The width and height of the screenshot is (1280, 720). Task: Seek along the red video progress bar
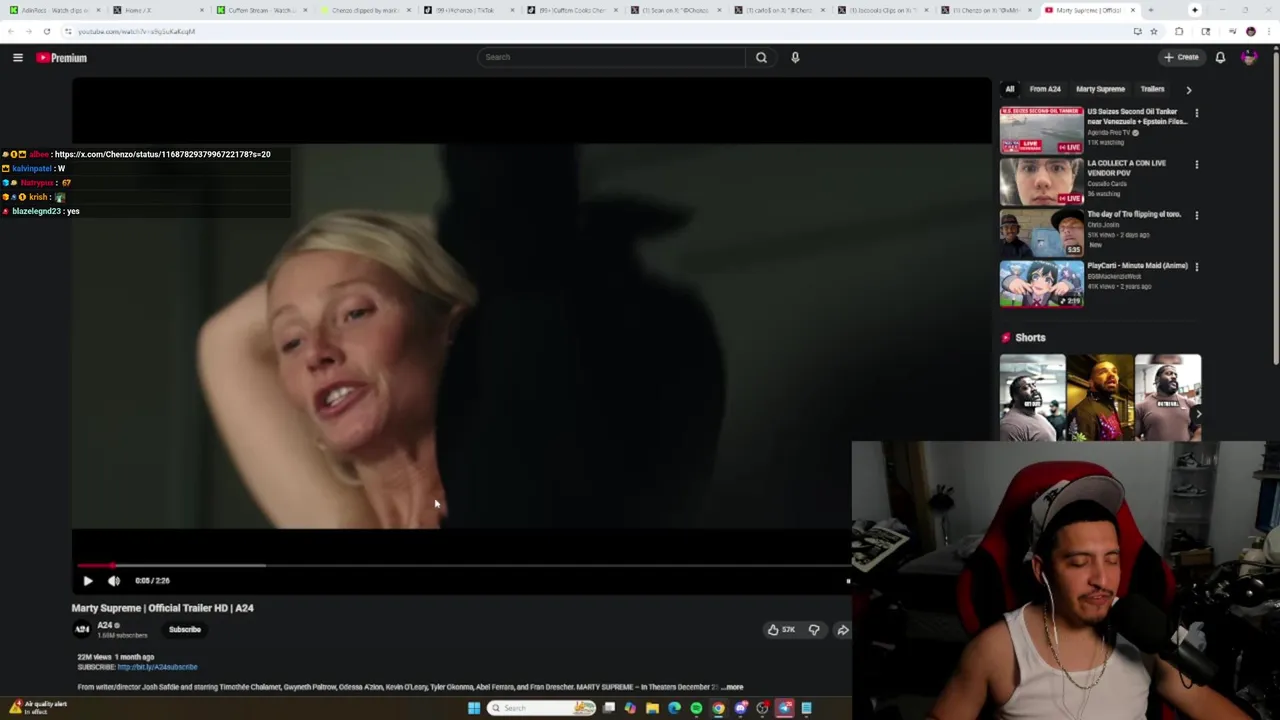[464, 566]
